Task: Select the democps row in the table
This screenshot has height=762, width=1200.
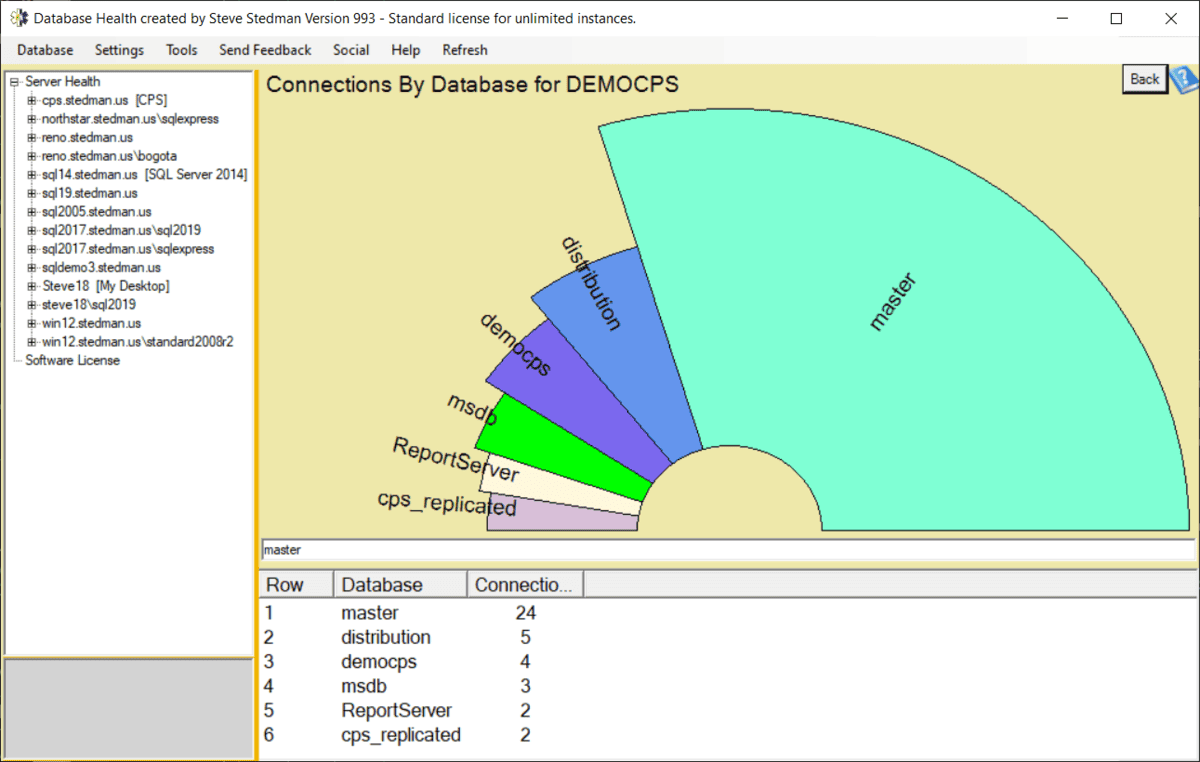Action: 379,662
